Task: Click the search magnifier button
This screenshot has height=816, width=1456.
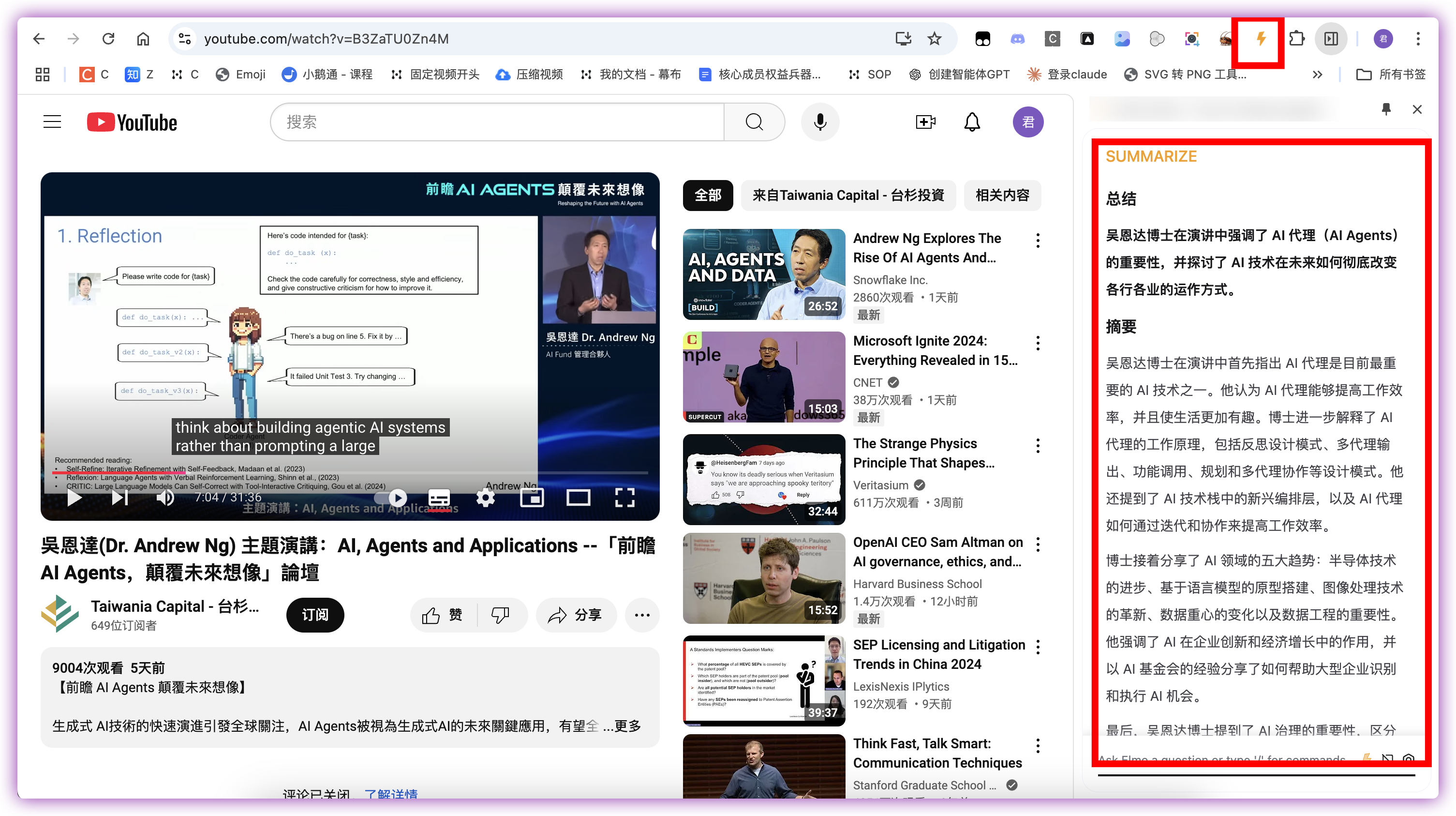Action: coord(754,121)
